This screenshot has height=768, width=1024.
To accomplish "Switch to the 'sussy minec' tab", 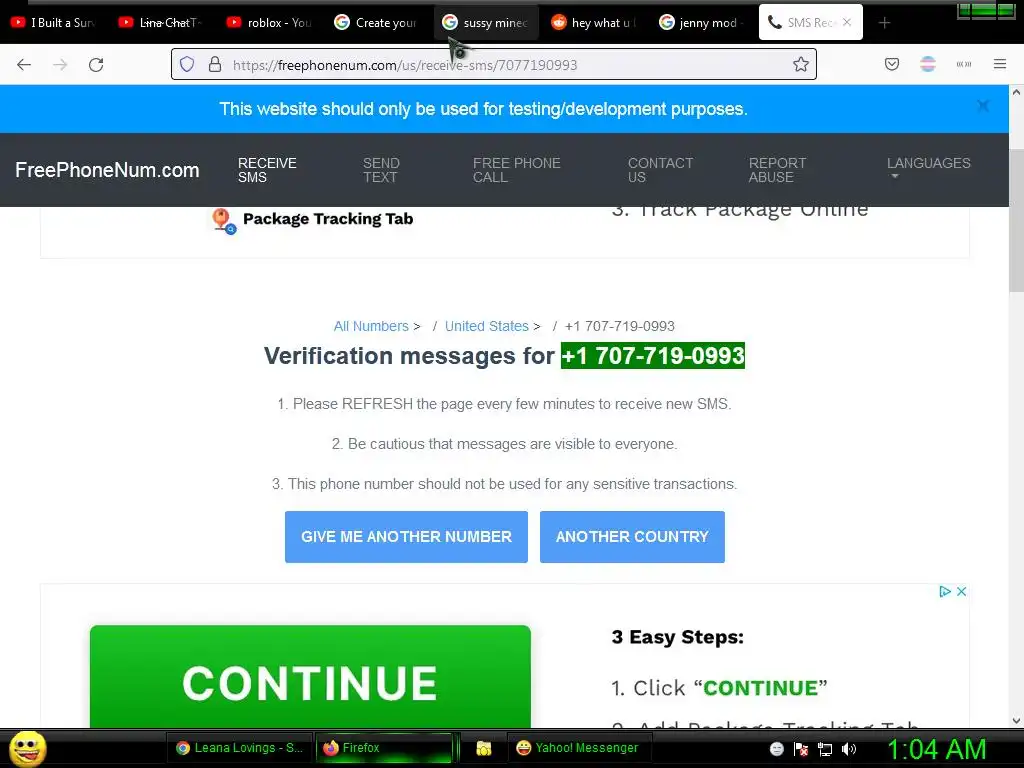I will (x=487, y=23).
